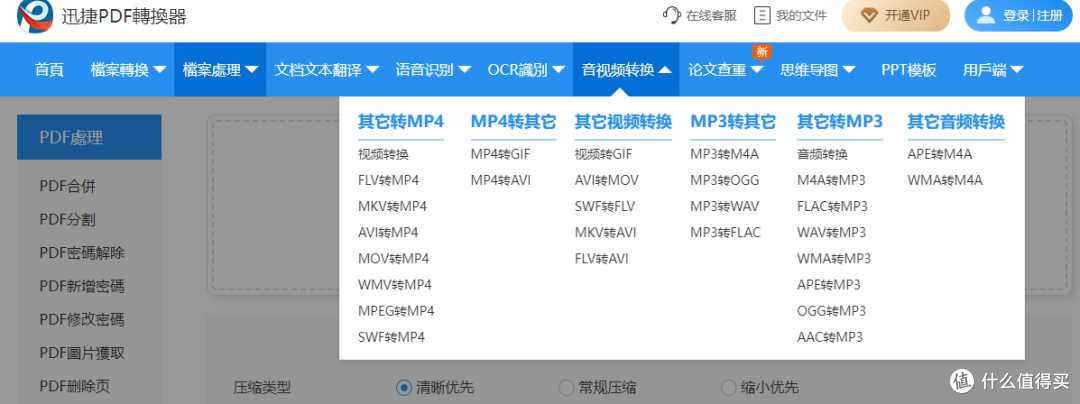Collapse the 音视频转换 dropdown menu
Image resolution: width=1080 pixels, height=404 pixels.
pyautogui.click(x=626, y=70)
